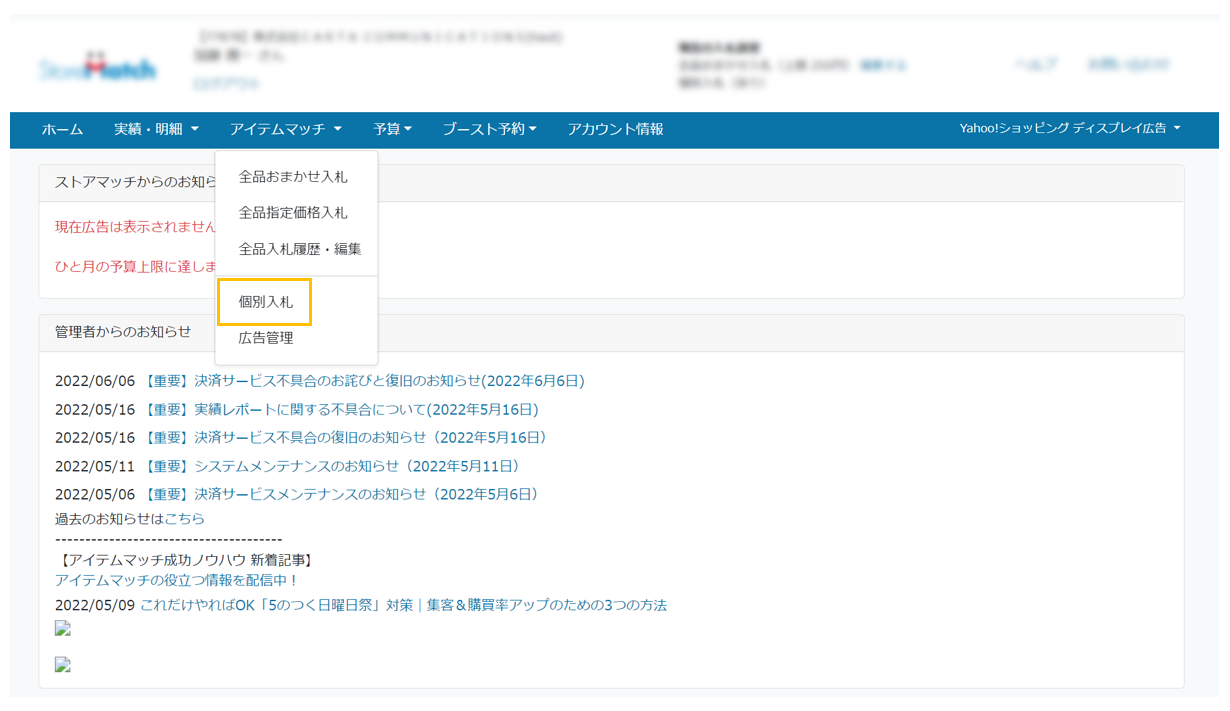Viewport: 1230px width, 711px height.
Task: Click the red 現在広告は表示されません warning
Action: pyautogui.click(x=135, y=227)
